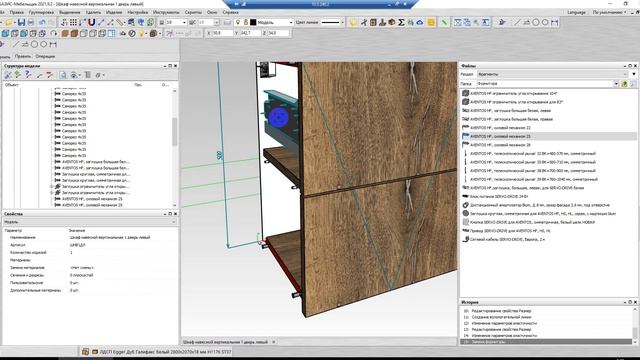Select the purple U-shaped magnet snap icon
Screen dimensions: 640x360
92,22
